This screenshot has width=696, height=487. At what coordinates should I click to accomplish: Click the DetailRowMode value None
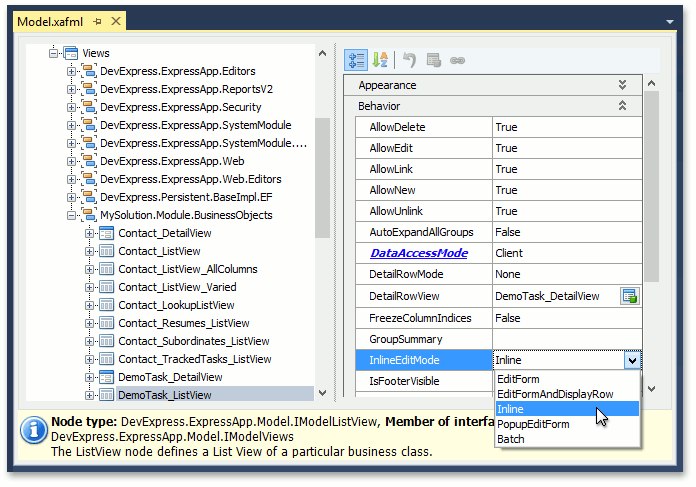tap(567, 274)
